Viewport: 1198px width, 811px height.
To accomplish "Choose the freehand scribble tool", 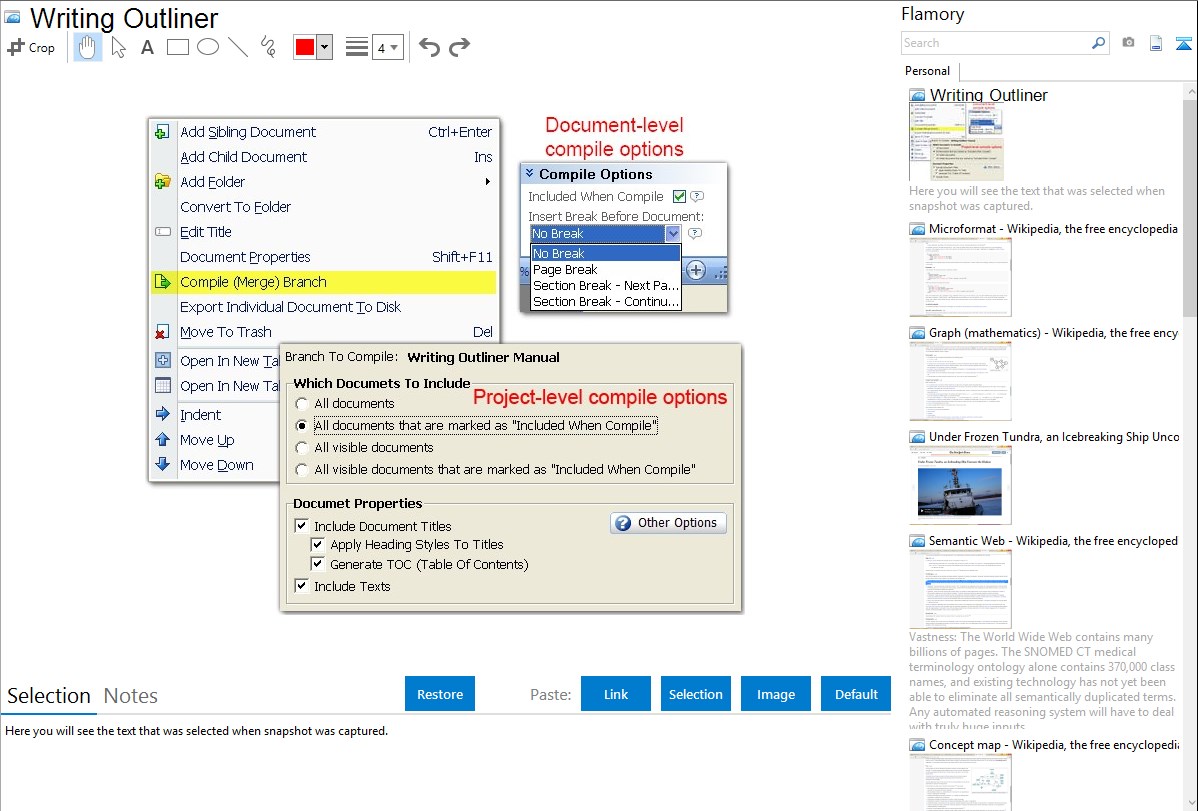I will point(268,47).
